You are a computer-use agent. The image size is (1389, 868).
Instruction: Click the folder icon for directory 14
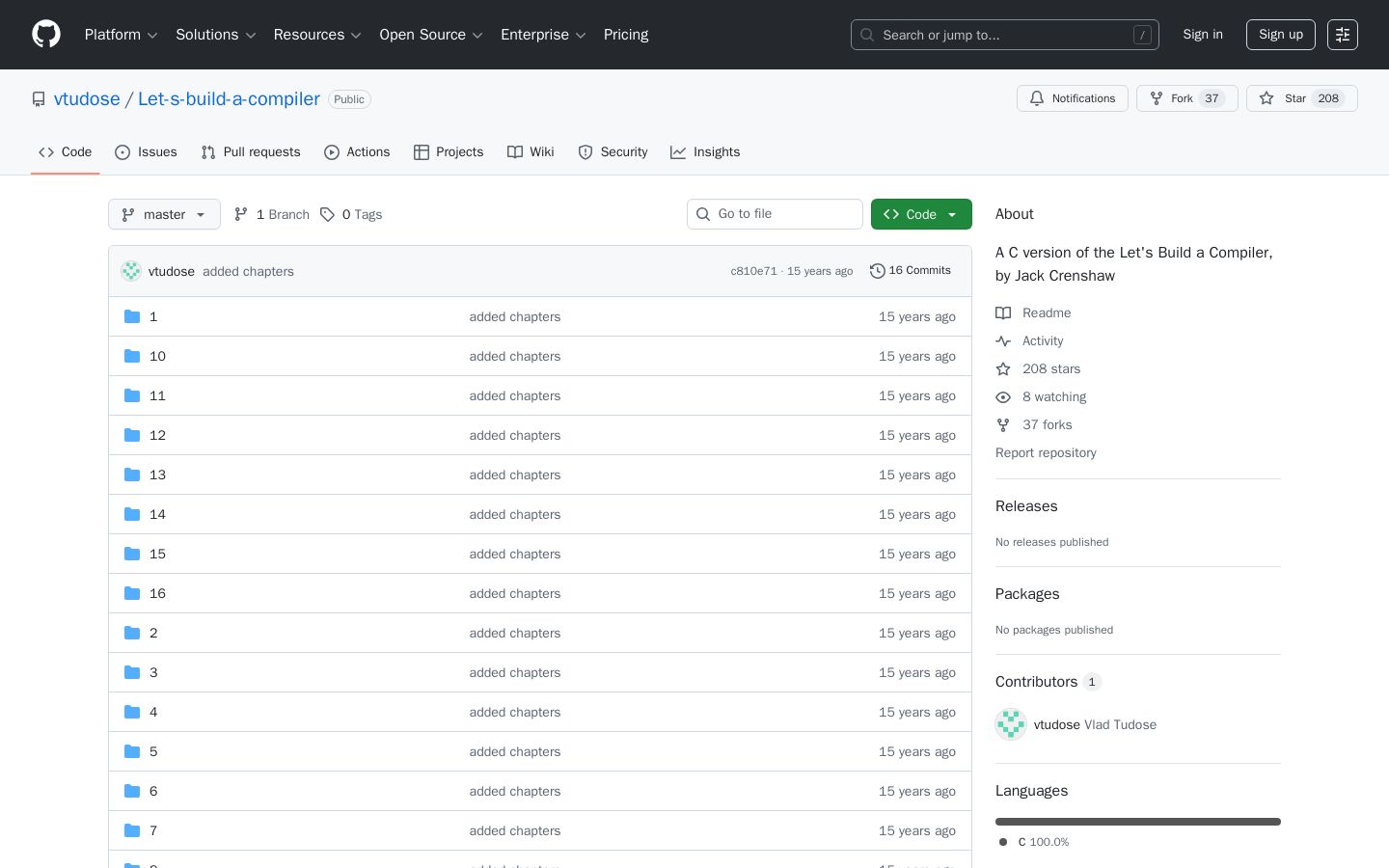tap(132, 514)
